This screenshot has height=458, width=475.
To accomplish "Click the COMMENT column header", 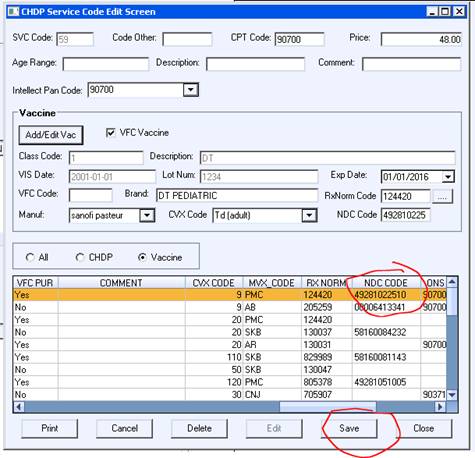I will [x=121, y=283].
